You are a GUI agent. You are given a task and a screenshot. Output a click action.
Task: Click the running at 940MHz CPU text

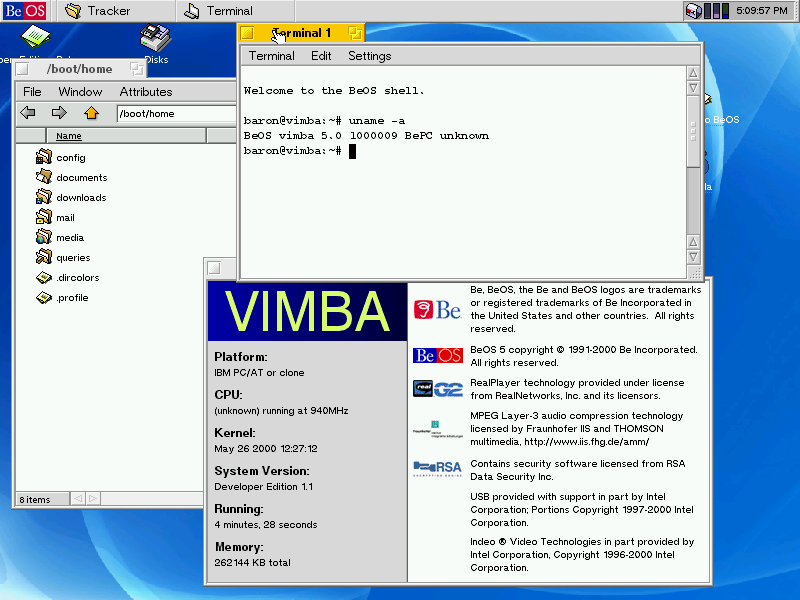[x=281, y=411]
